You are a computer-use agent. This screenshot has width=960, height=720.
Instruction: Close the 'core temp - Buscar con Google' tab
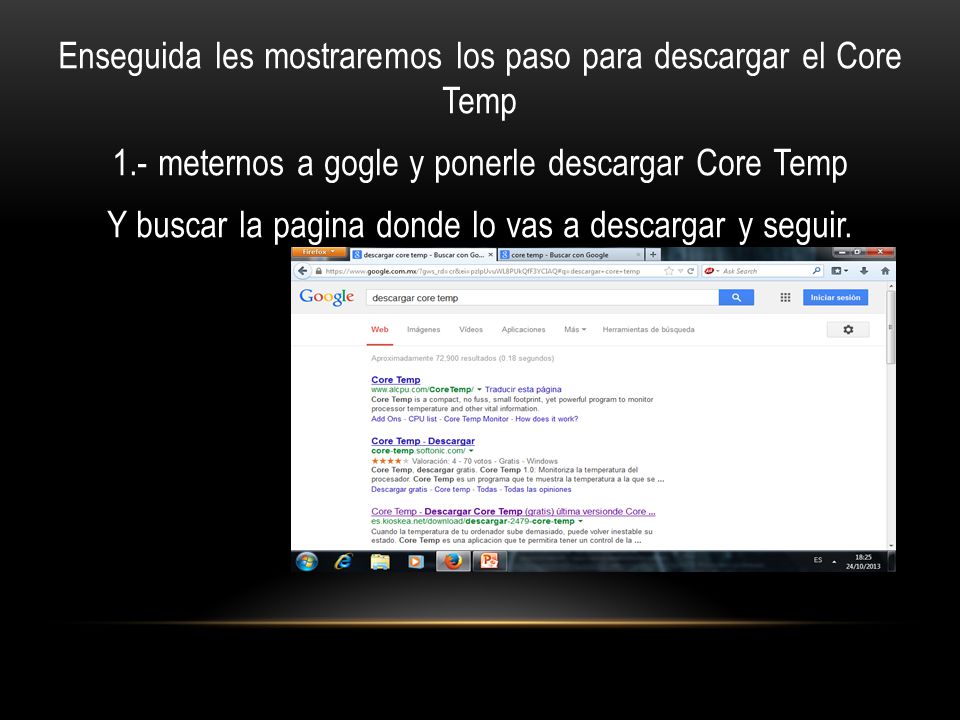click(637, 255)
